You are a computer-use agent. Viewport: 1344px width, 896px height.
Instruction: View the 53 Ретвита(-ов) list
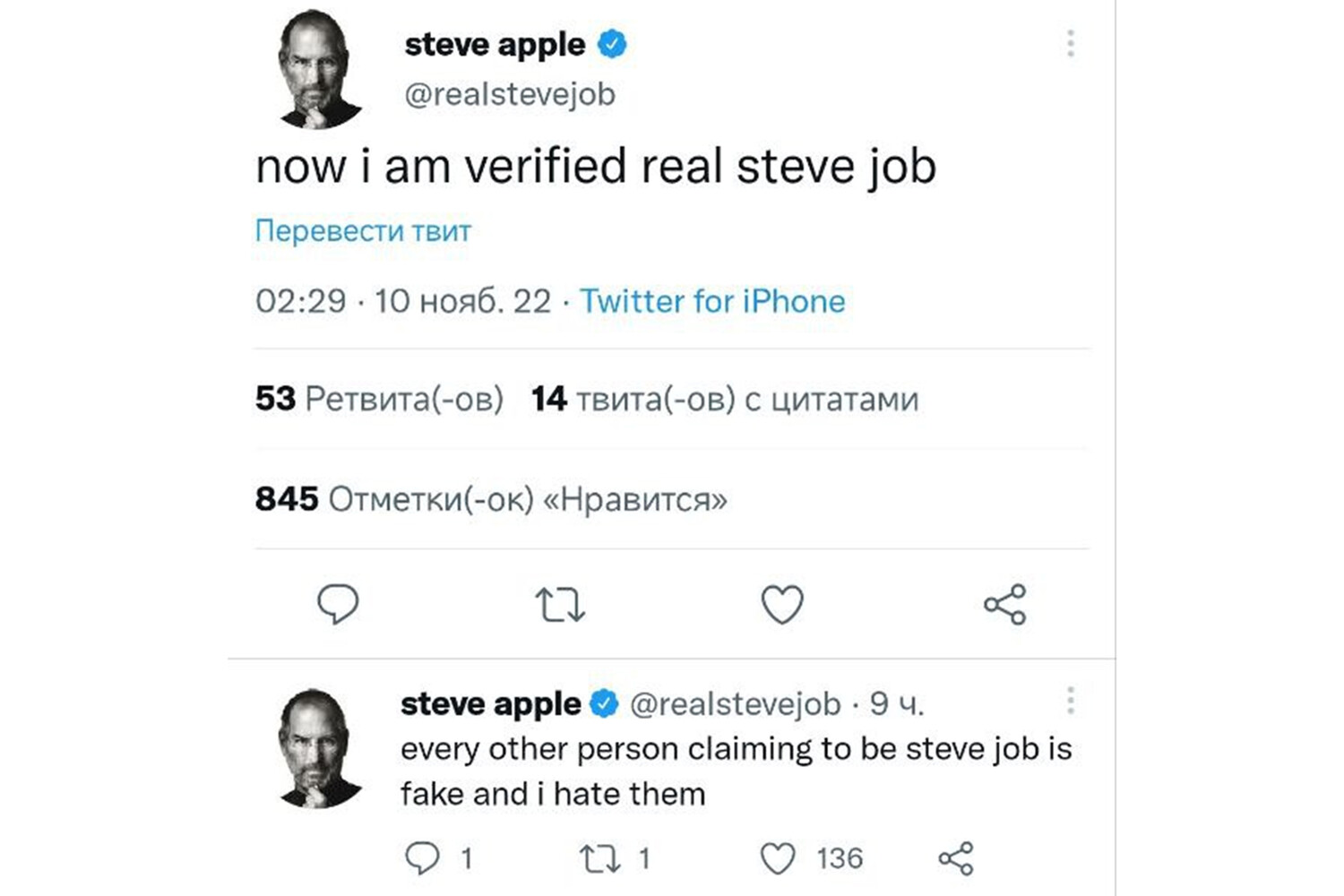tap(379, 399)
